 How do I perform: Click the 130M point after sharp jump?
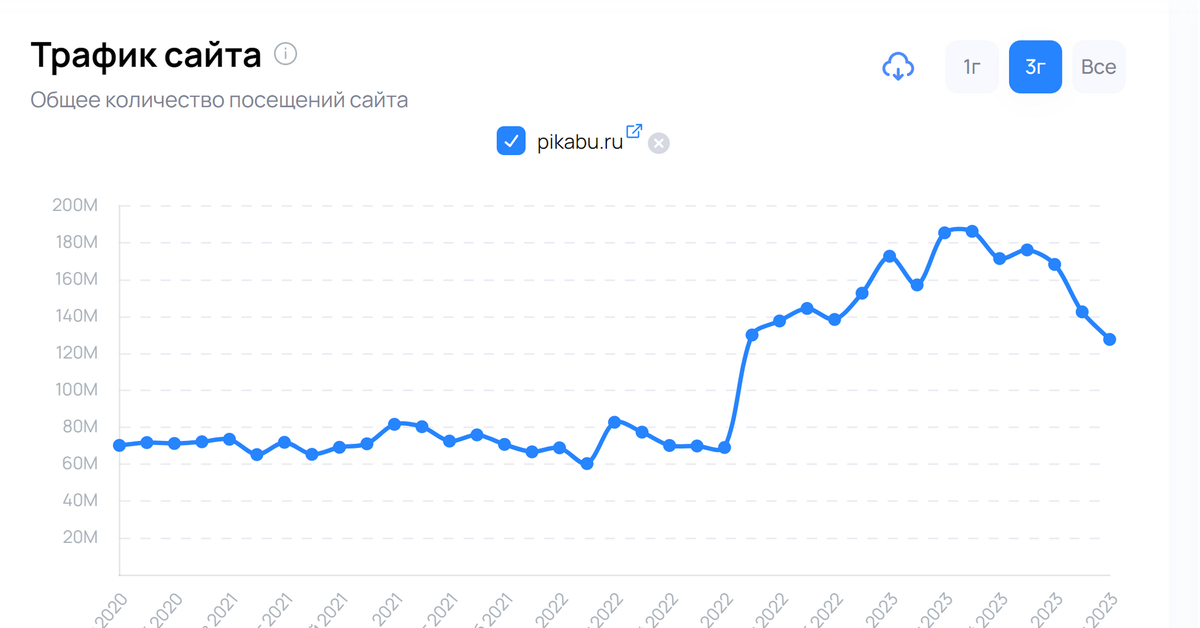[x=752, y=335]
